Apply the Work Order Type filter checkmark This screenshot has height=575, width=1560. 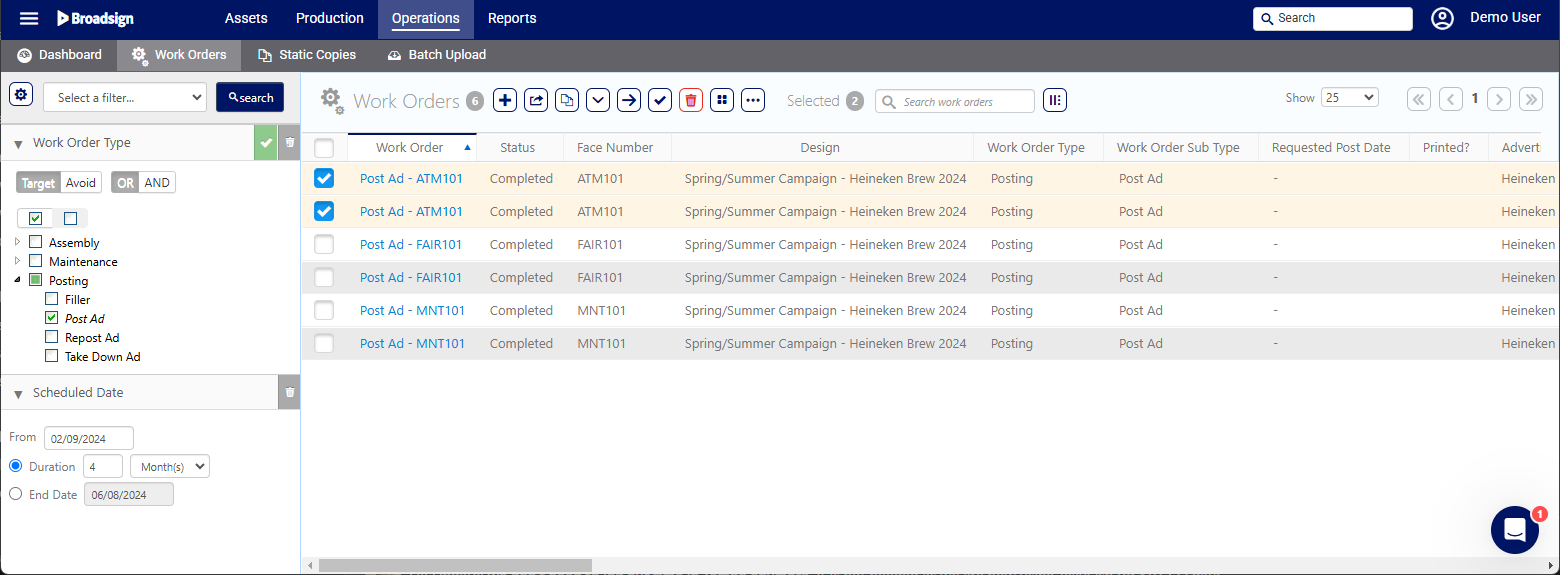click(265, 143)
